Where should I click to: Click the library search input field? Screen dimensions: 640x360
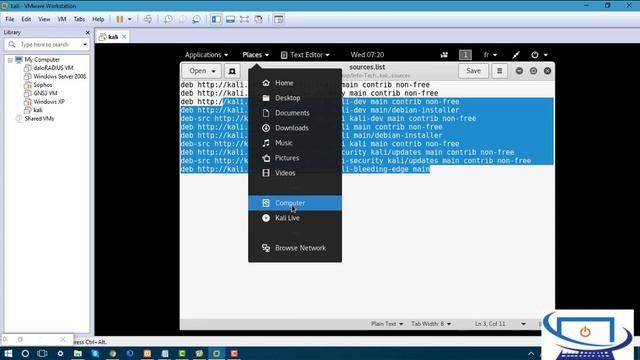(x=47, y=44)
